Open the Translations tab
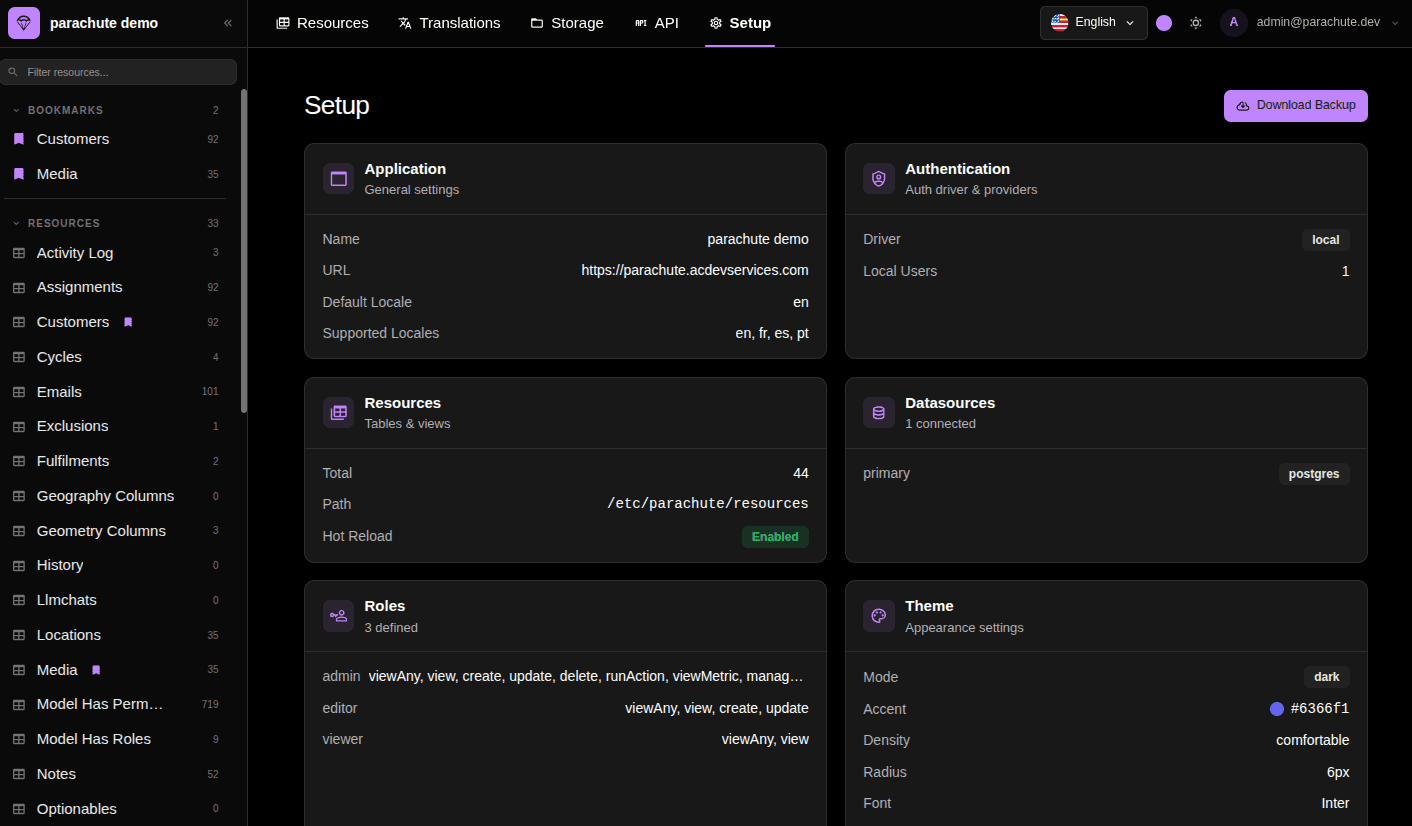 [x=449, y=23]
